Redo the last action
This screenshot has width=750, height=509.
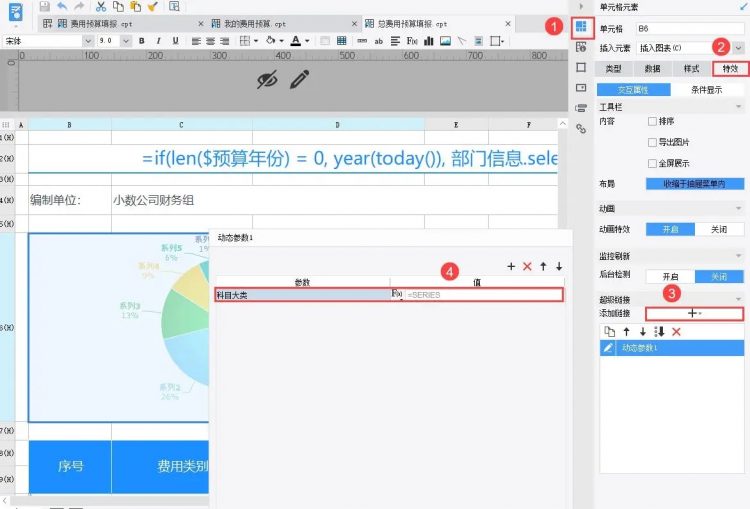click(x=79, y=6)
